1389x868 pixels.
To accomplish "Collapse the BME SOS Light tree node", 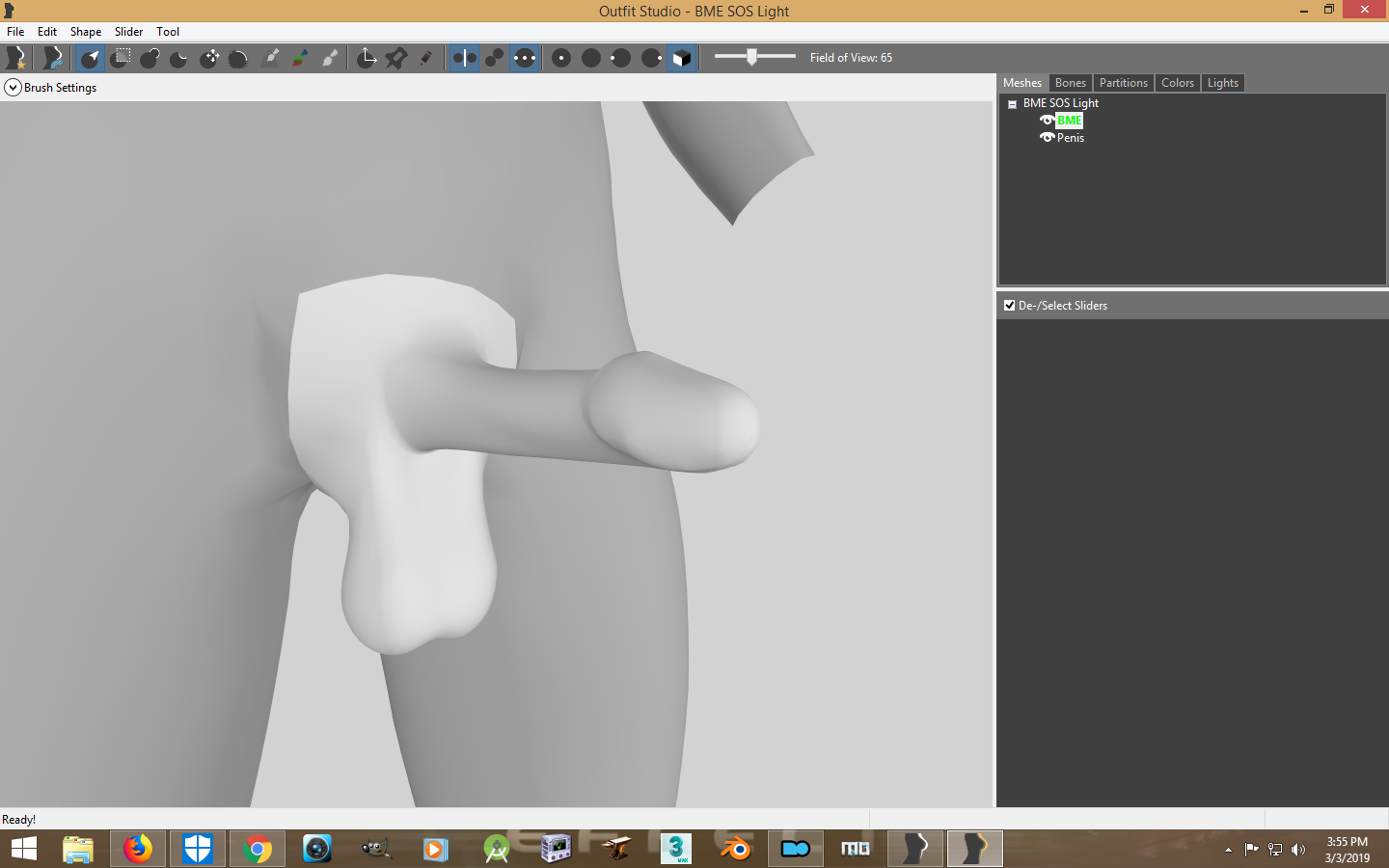I will coord(1012,104).
